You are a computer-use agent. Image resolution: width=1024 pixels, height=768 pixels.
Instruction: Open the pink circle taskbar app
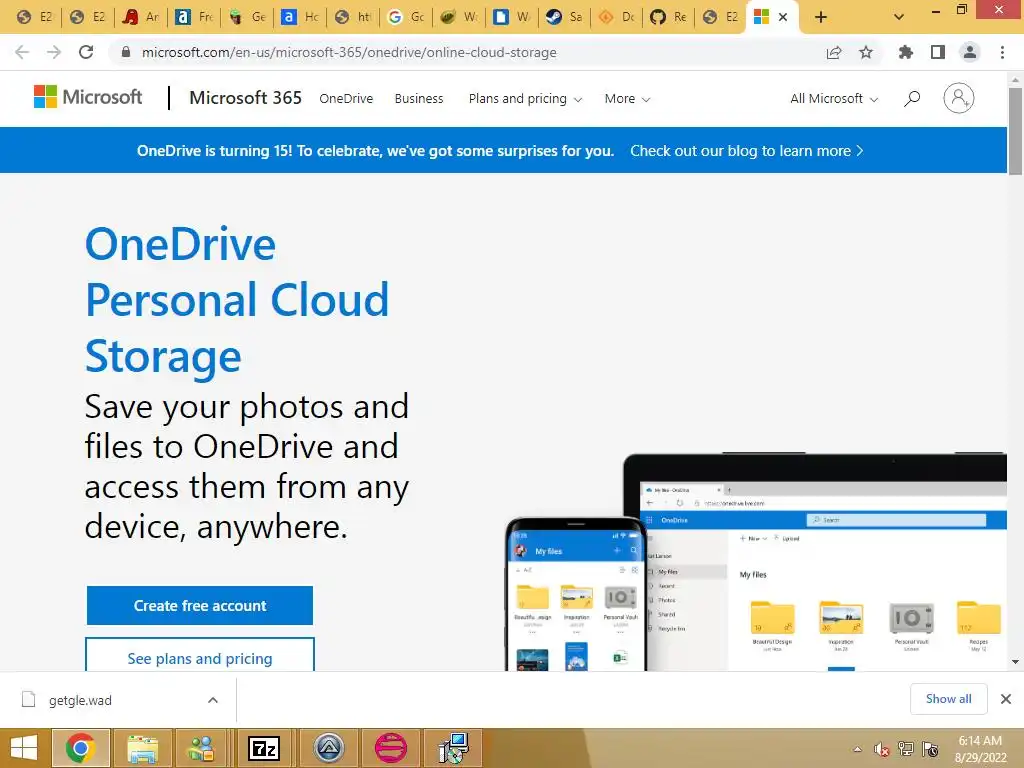click(x=391, y=748)
